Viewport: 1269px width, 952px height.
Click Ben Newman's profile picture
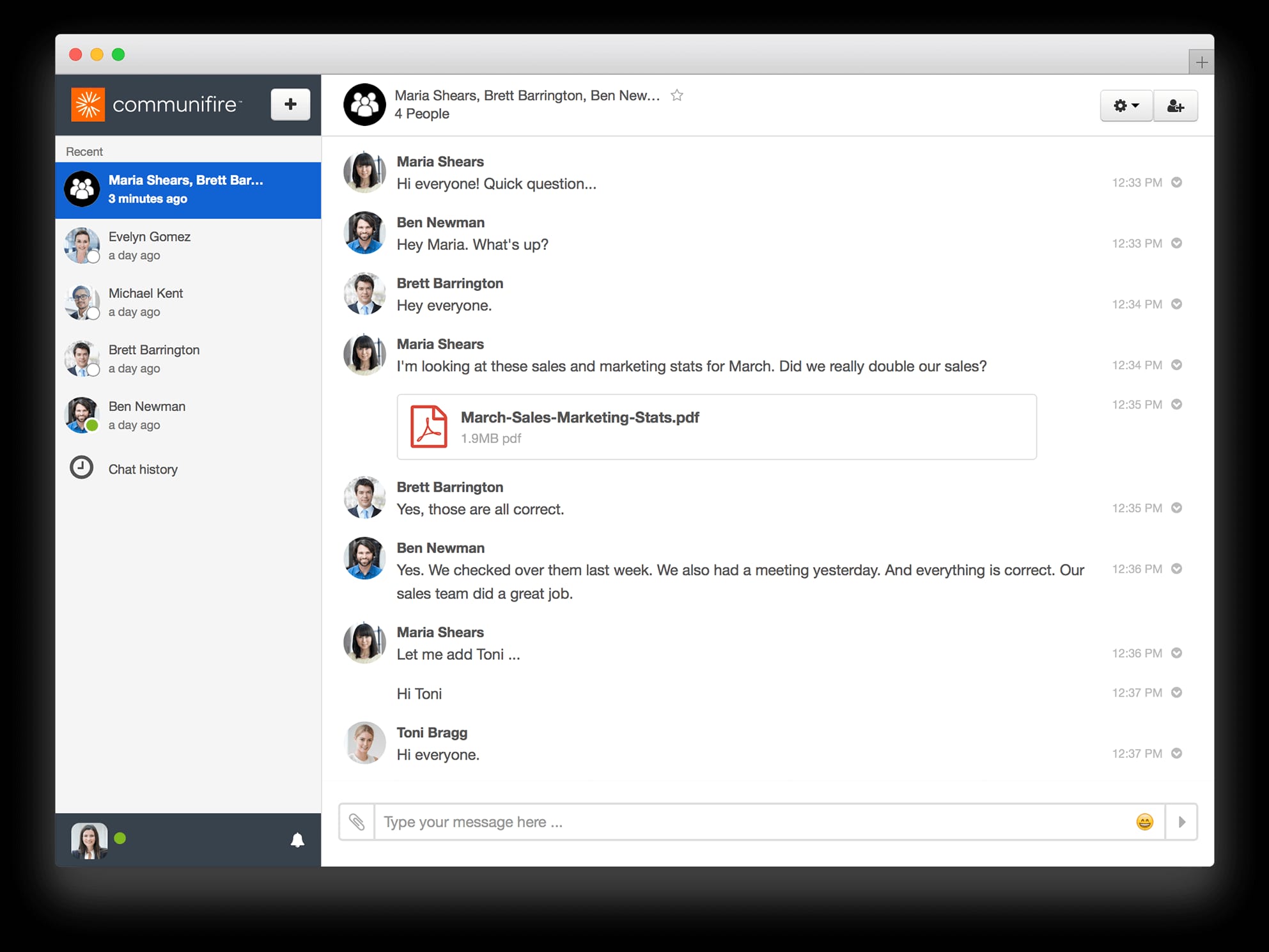pyautogui.click(x=364, y=232)
